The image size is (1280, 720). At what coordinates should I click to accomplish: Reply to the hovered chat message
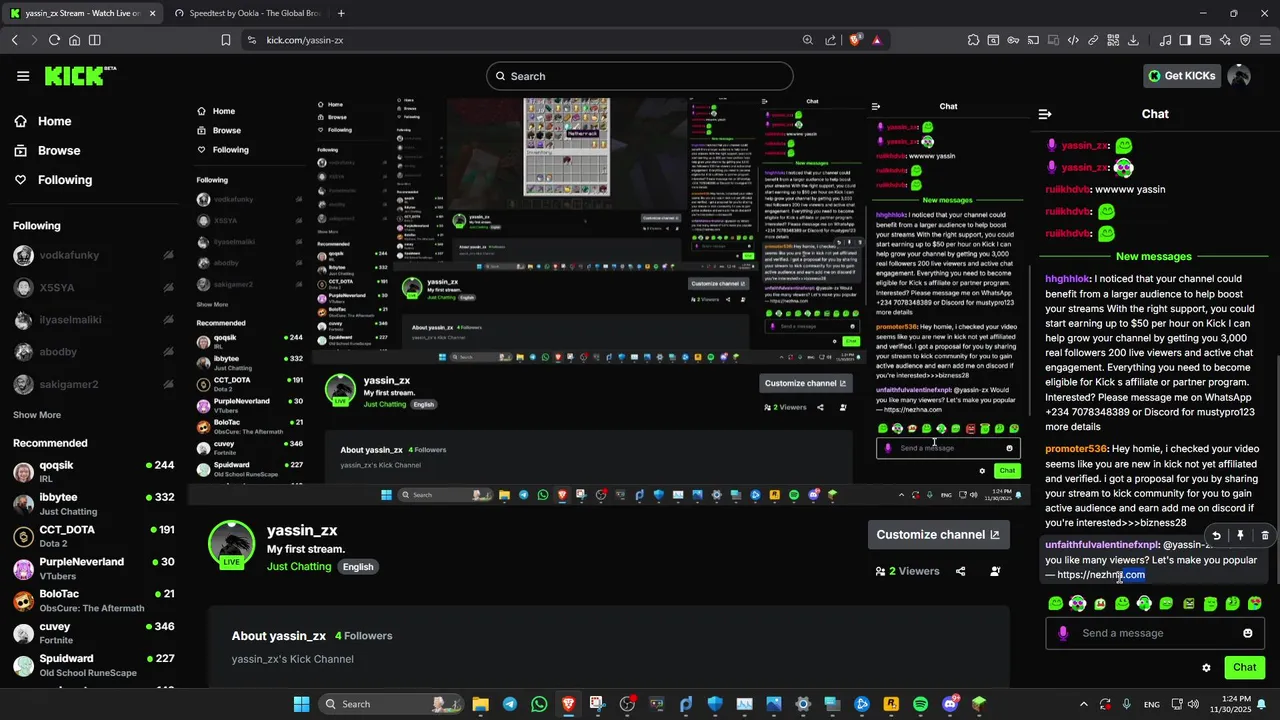point(1216,536)
